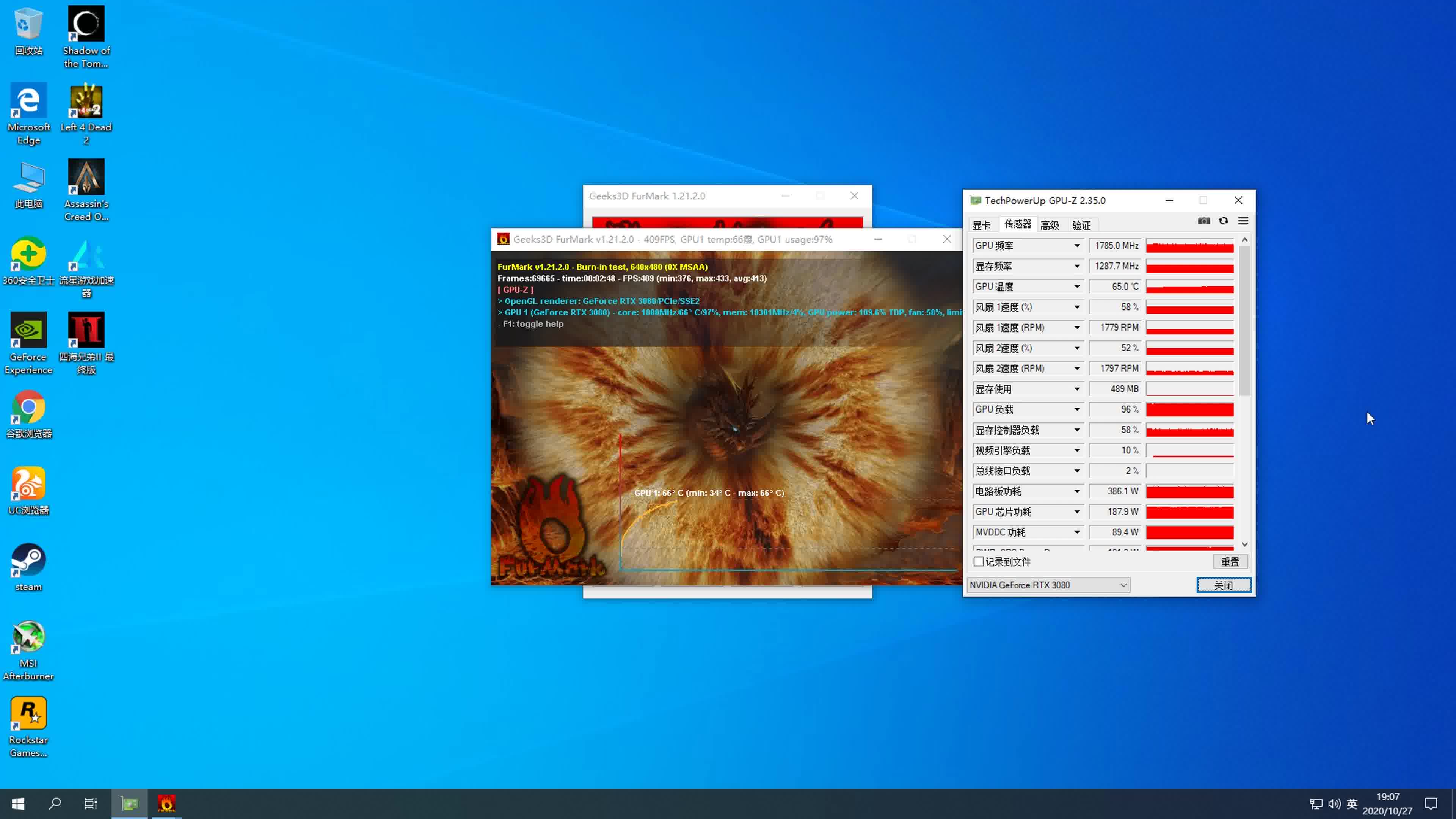The height and width of the screenshot is (819, 1456).
Task: Expand GPU 温度 sensor dropdown
Action: coord(1077,287)
